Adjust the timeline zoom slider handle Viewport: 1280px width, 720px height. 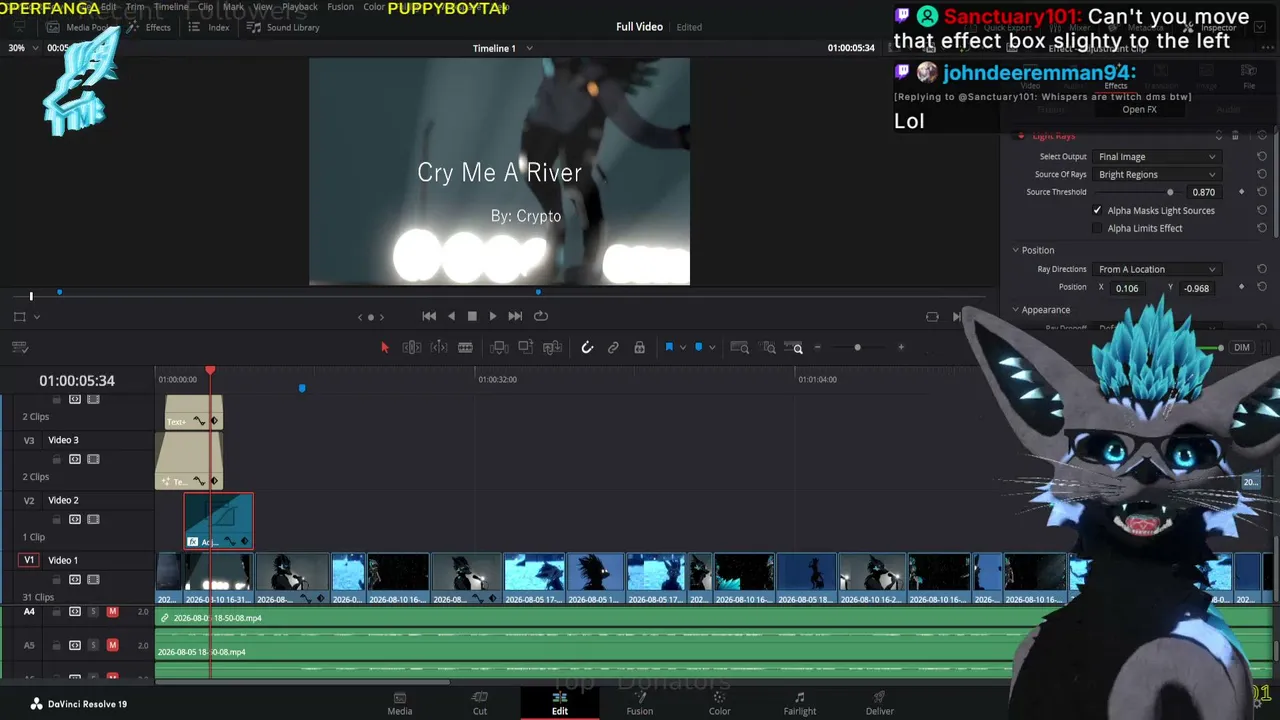tap(857, 347)
